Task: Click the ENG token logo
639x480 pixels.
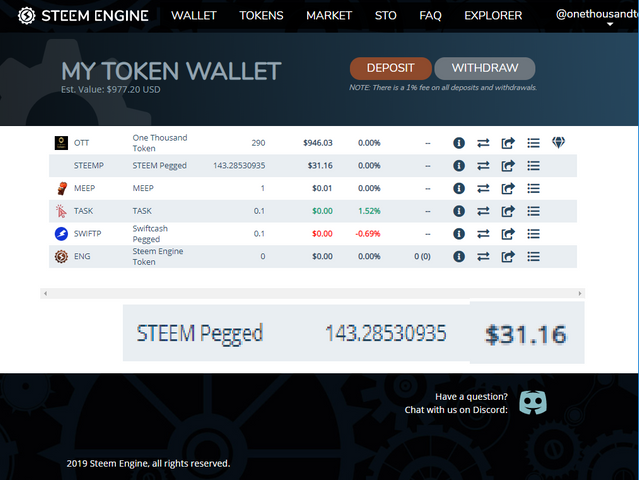Action: 61,256
